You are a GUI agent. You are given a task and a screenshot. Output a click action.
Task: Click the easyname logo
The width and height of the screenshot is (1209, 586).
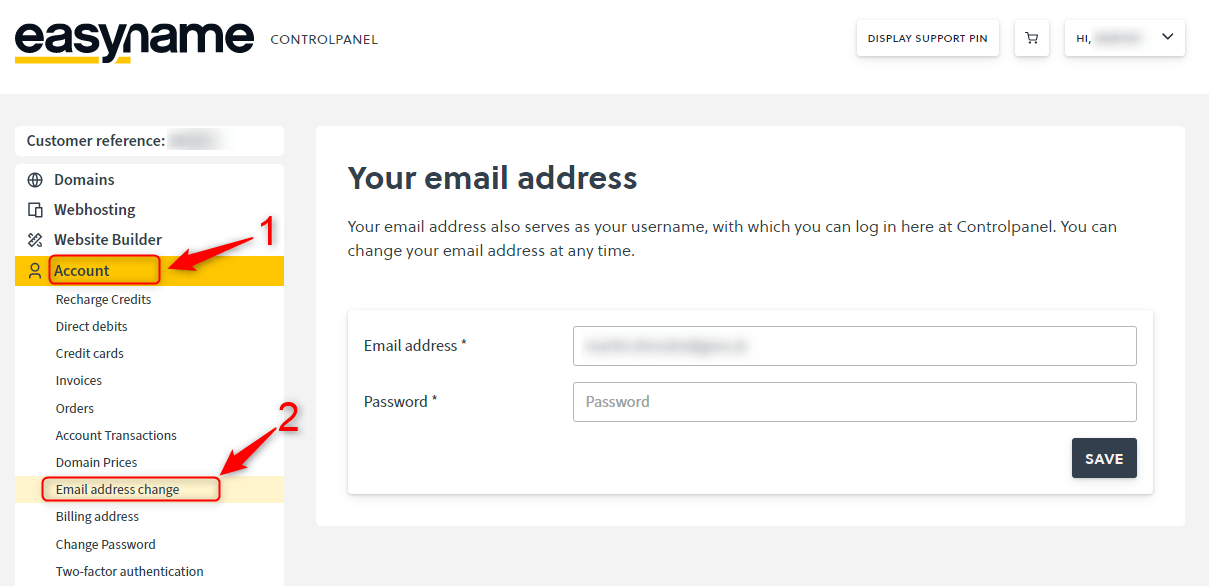click(133, 37)
